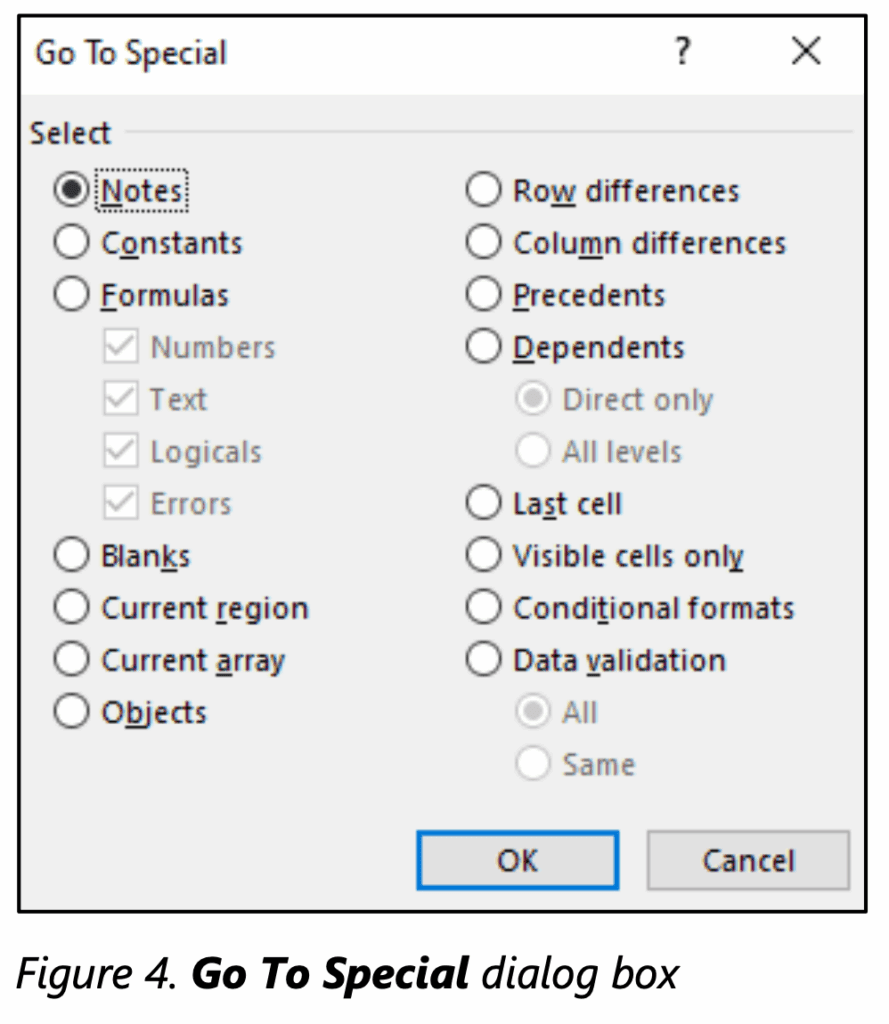Select the Notes radio button
This screenshot has width=889, height=1024.
[71, 189]
